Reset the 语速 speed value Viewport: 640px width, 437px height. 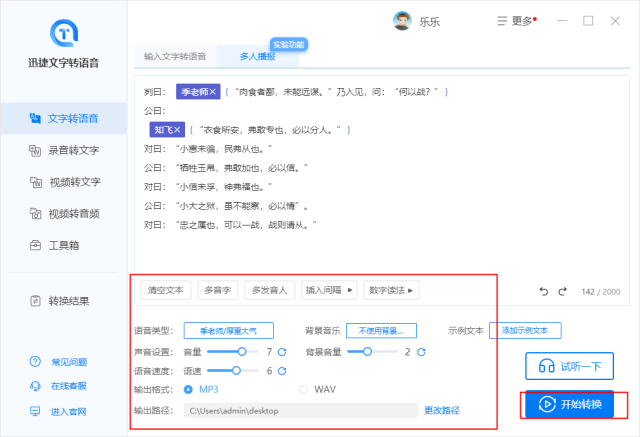[x=282, y=371]
